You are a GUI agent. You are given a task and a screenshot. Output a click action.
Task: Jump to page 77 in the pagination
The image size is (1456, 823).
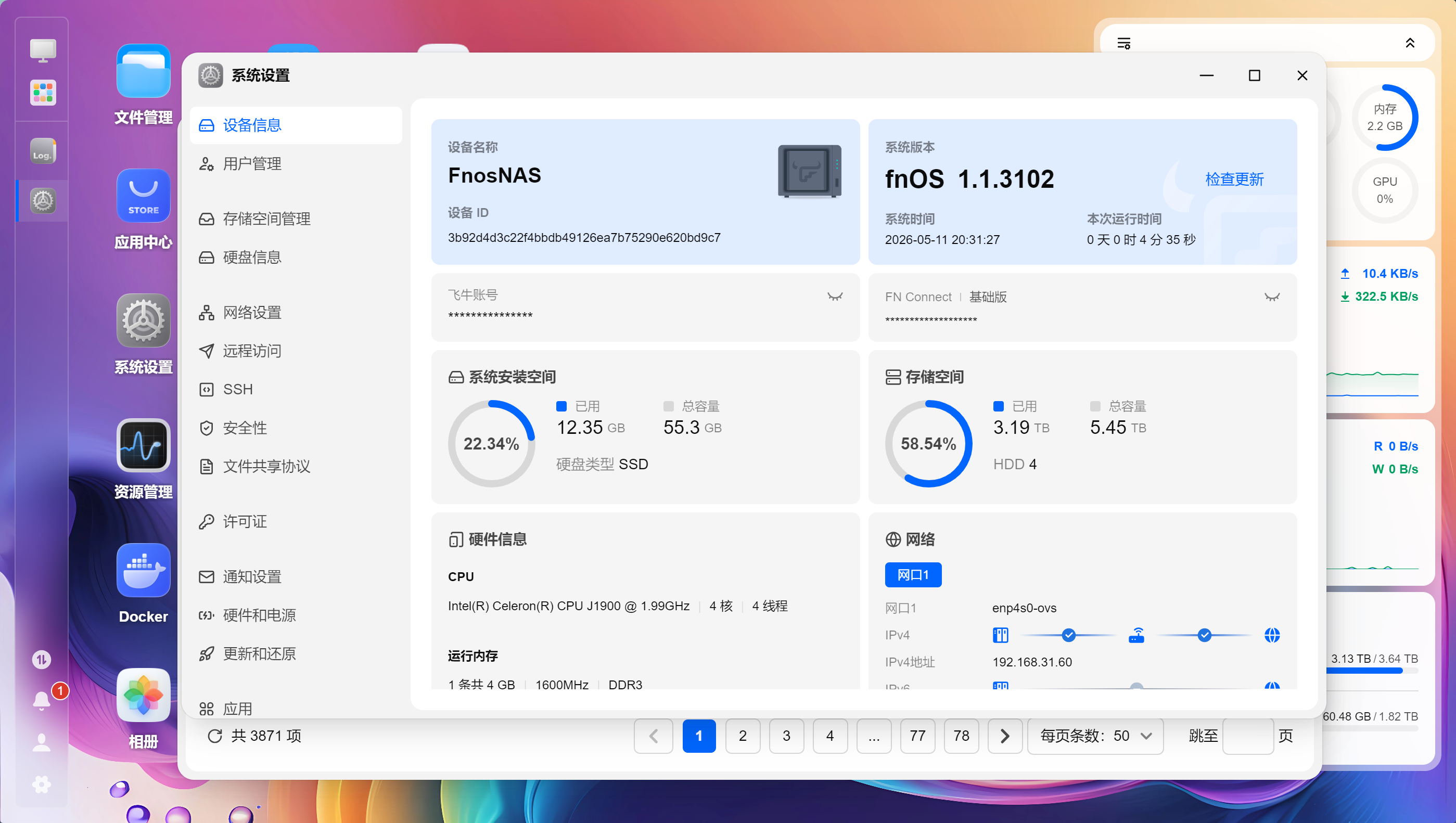click(917, 736)
